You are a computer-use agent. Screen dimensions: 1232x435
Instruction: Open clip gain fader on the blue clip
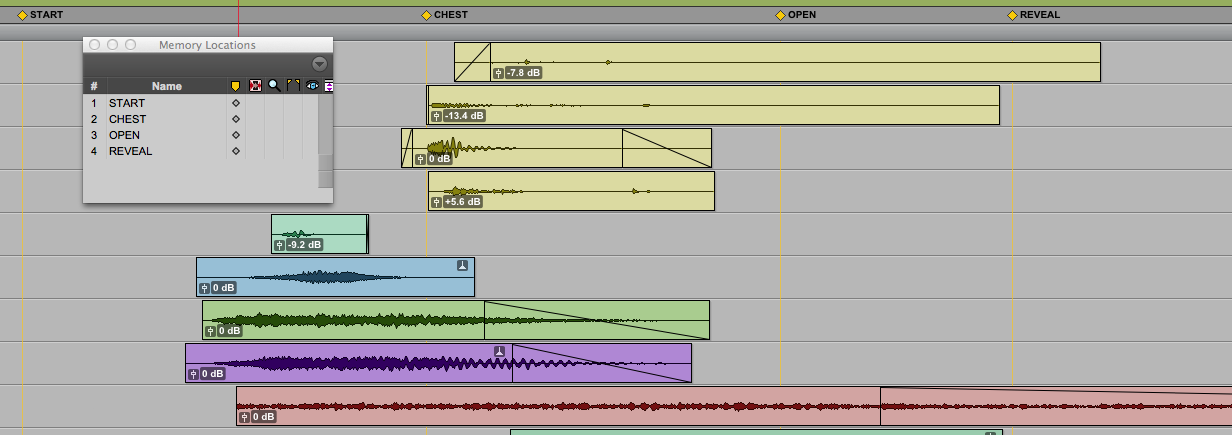click(204, 288)
